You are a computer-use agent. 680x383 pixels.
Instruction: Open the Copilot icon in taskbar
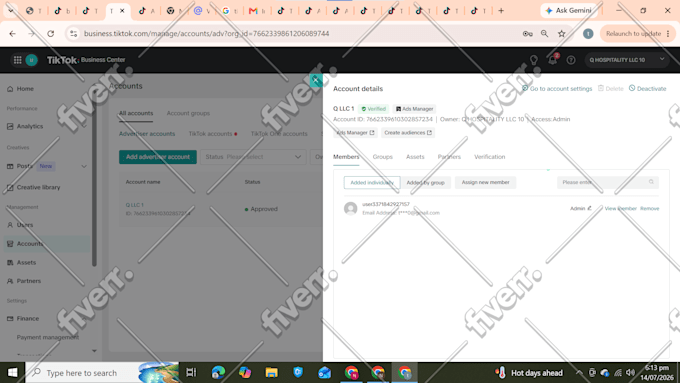coord(245,372)
